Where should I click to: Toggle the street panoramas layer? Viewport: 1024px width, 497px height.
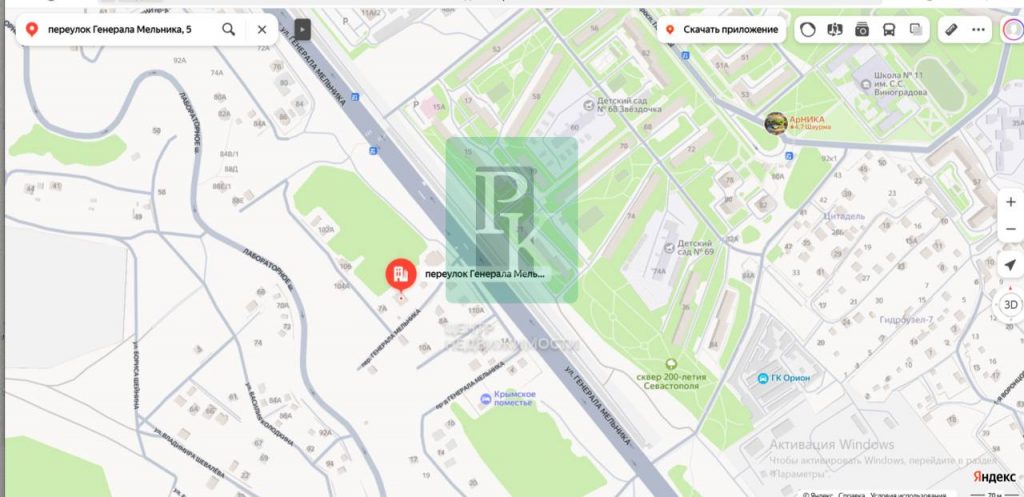coord(835,29)
